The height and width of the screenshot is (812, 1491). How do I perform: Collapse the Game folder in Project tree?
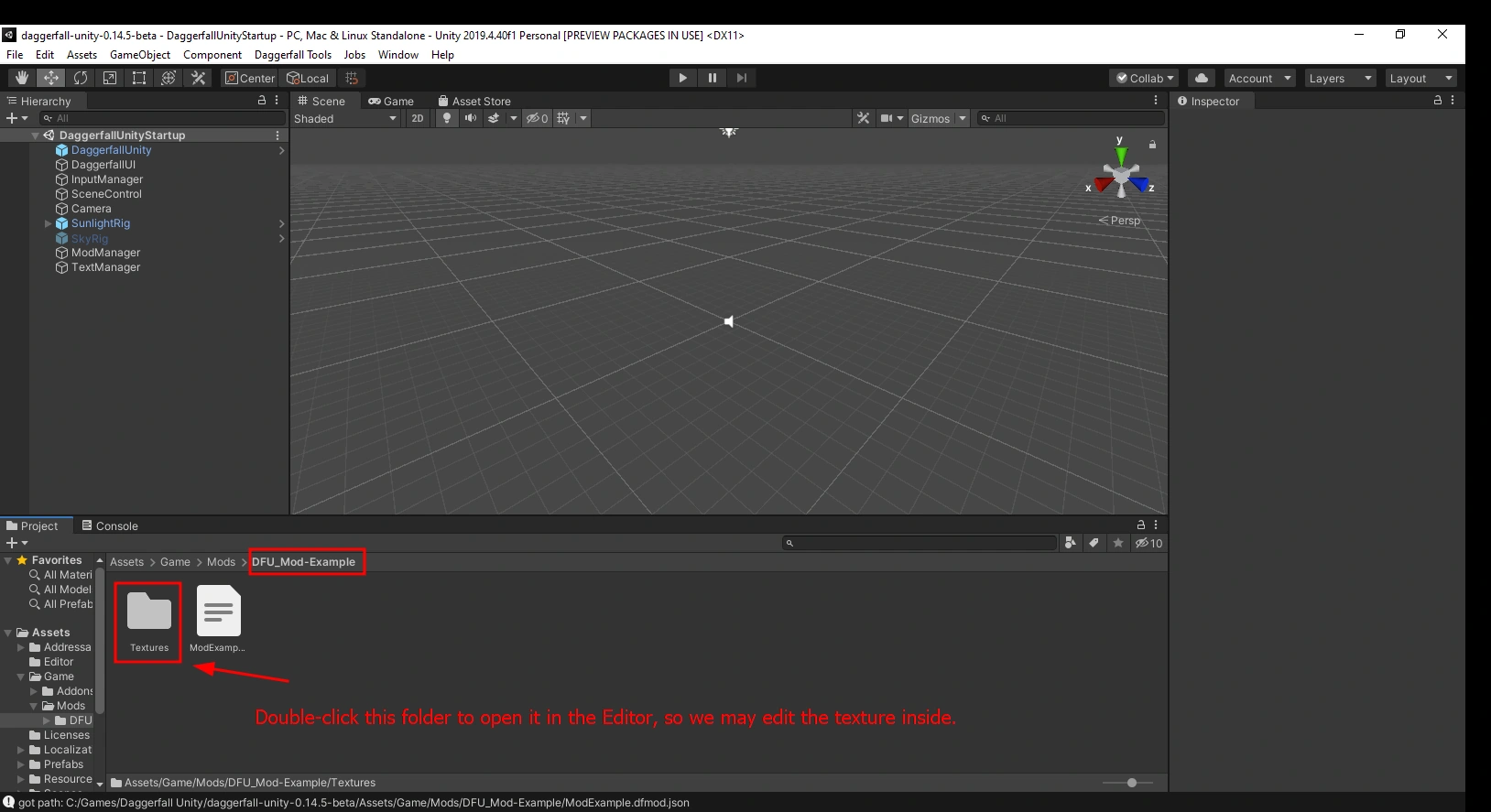pos(21,677)
